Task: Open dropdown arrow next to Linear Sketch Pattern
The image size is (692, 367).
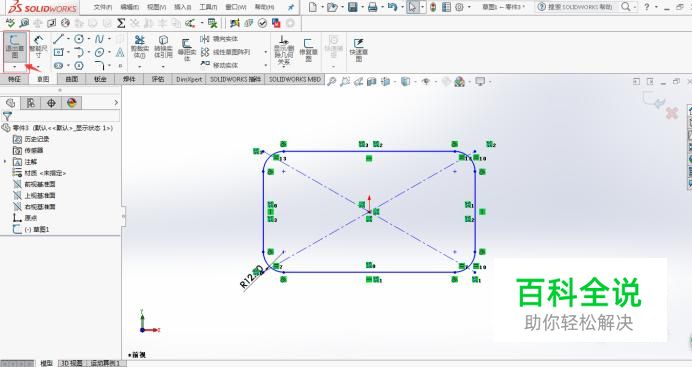Action: [265, 52]
